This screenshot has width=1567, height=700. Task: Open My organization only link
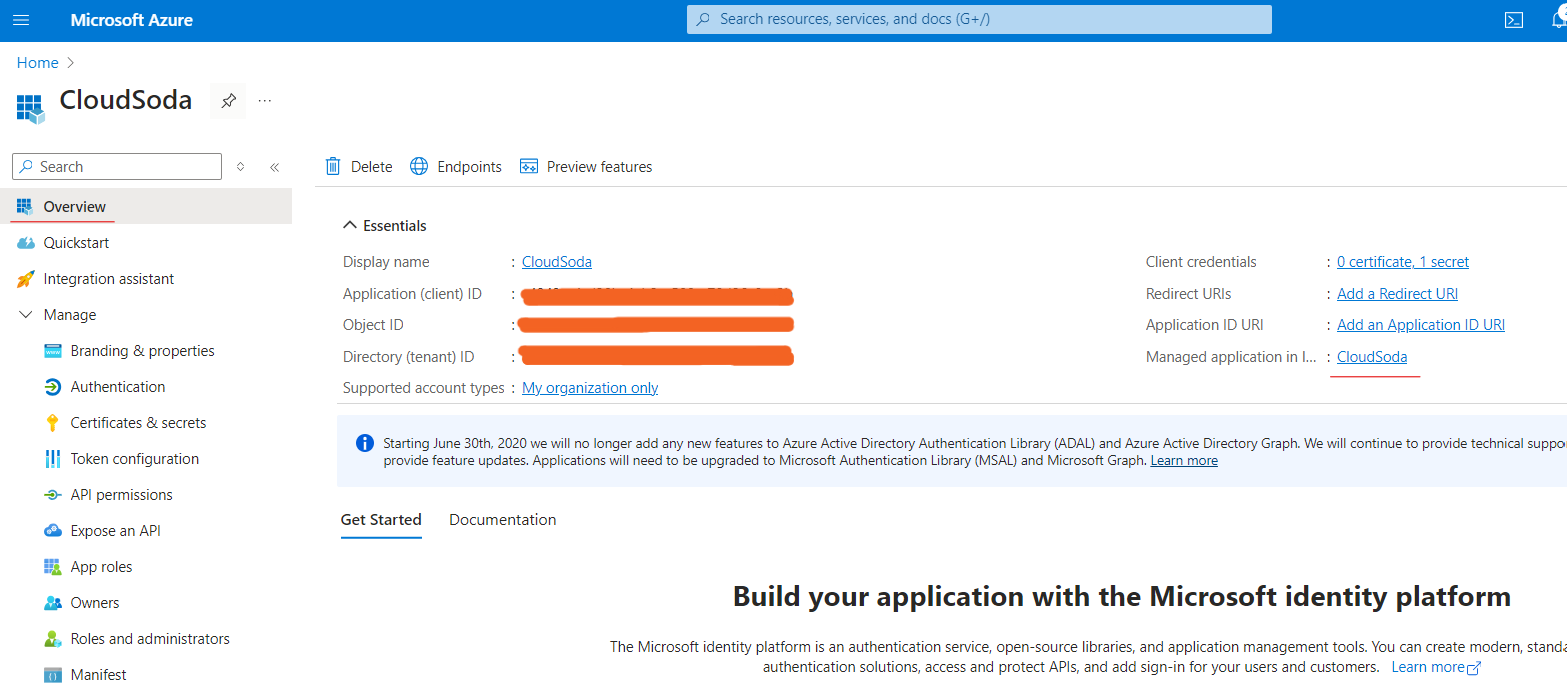point(590,388)
